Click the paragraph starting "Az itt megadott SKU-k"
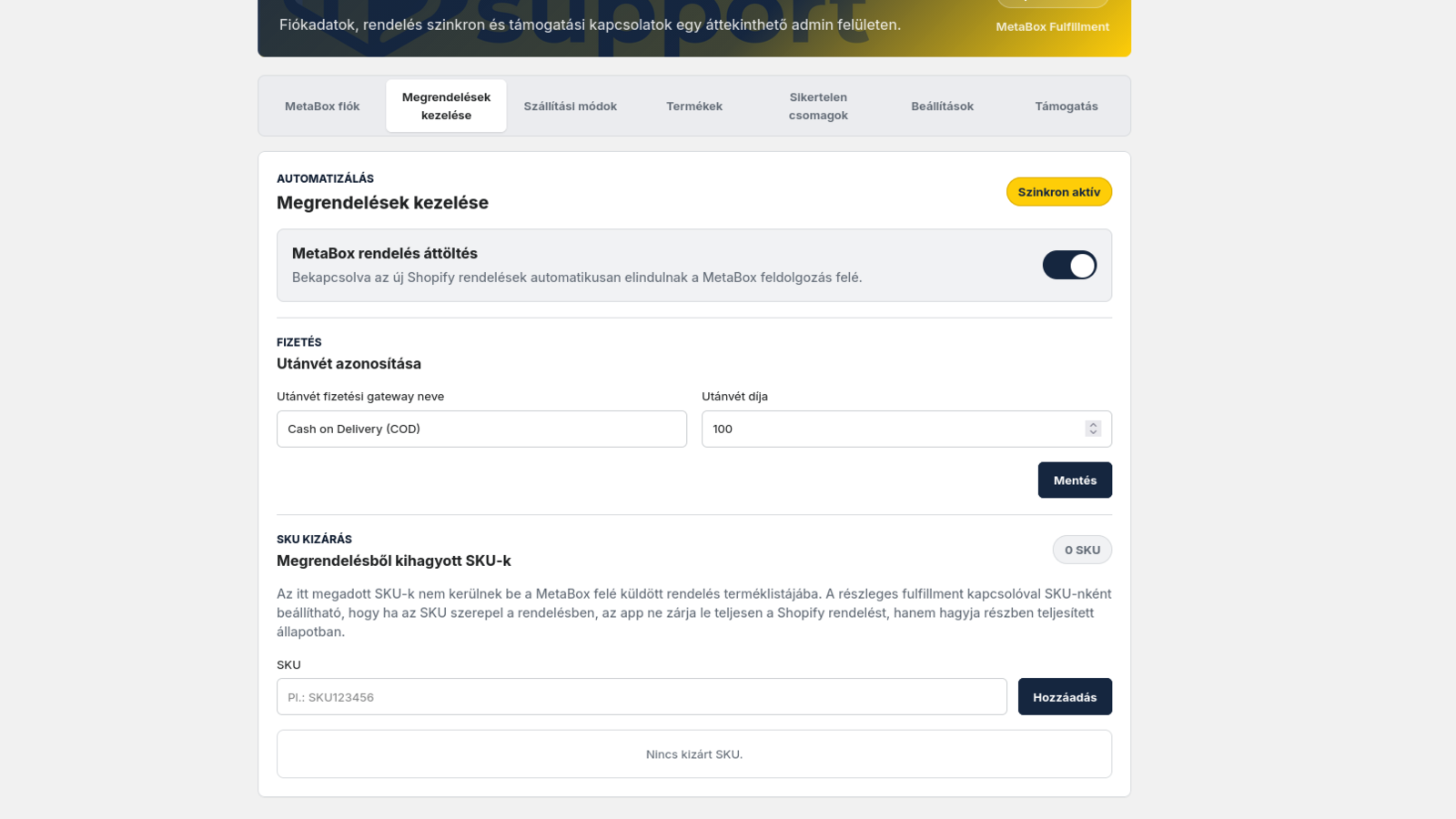This screenshot has height=819, width=1456. [x=694, y=613]
